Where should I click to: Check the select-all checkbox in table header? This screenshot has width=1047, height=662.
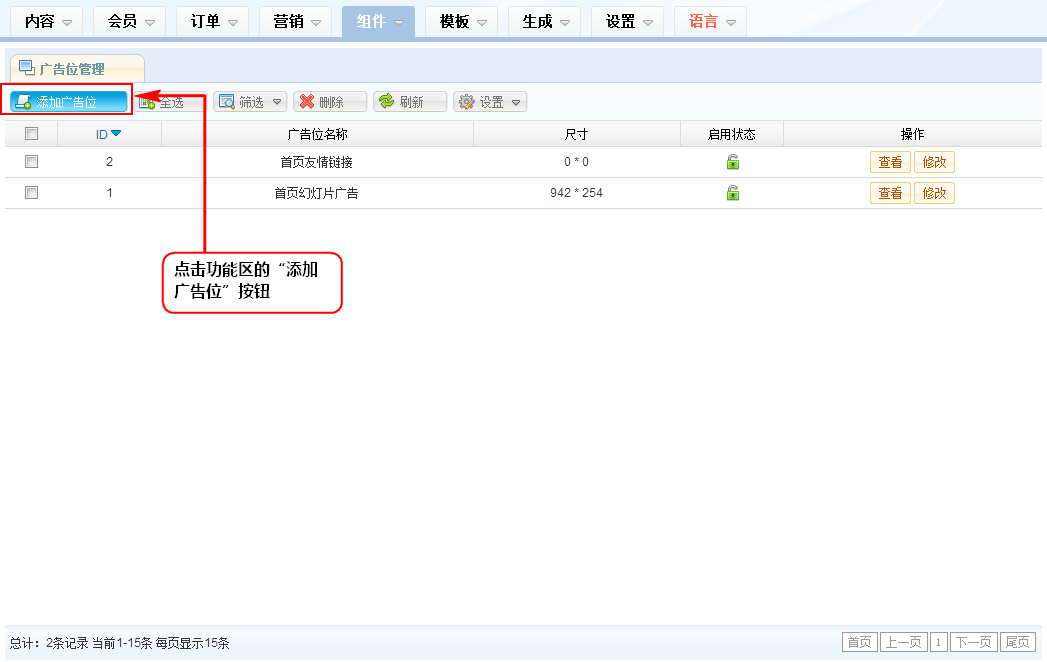click(31, 134)
